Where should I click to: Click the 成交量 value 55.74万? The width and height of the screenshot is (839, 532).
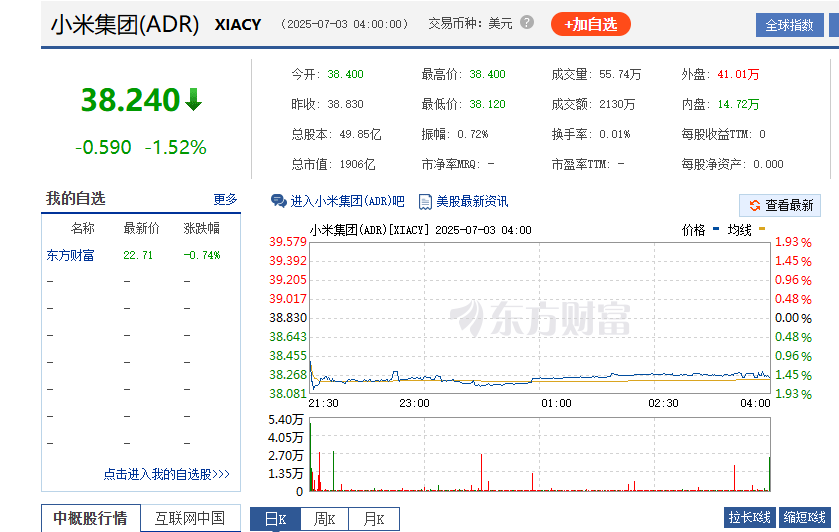(x=620, y=74)
